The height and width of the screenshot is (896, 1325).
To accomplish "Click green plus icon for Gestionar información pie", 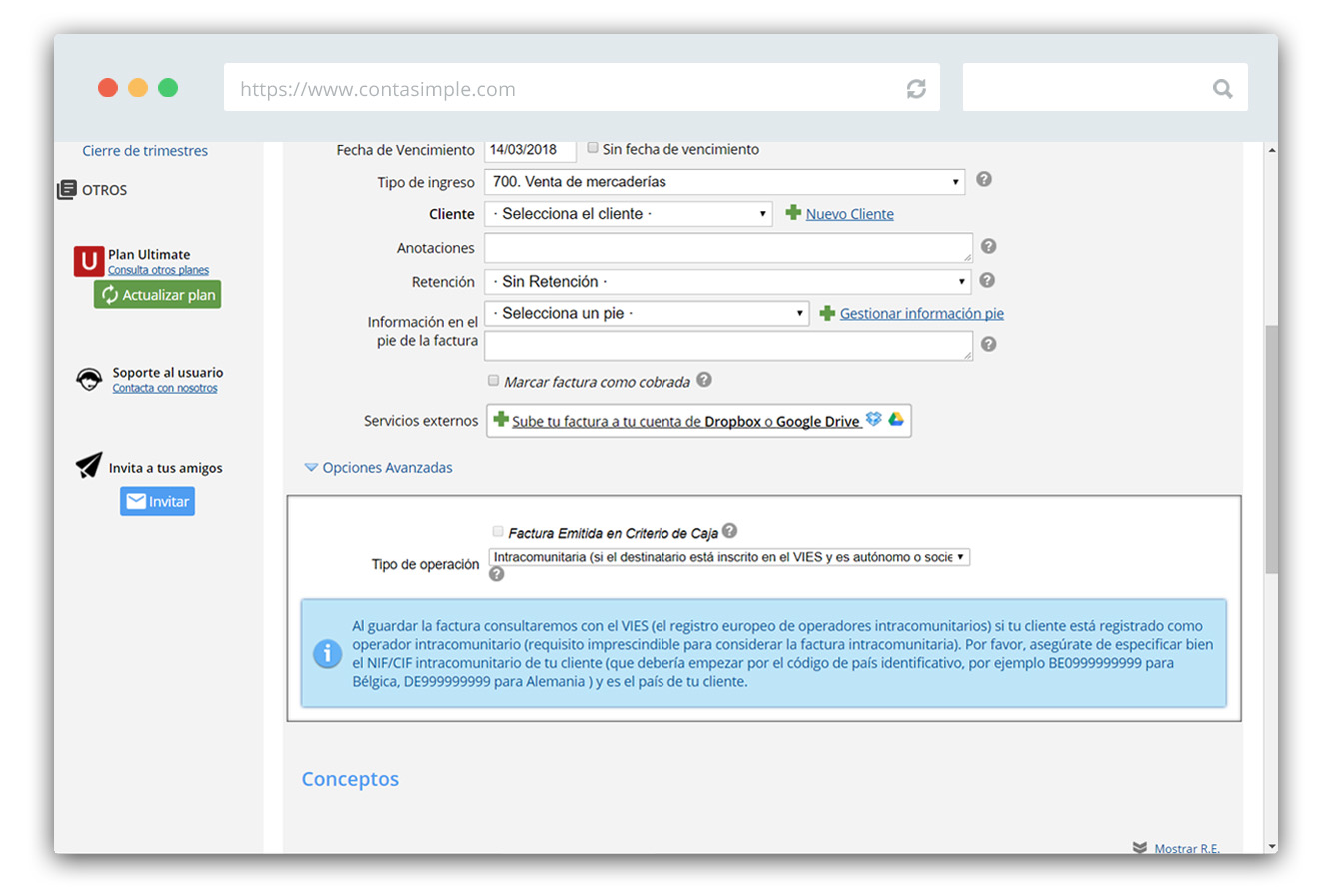I will coord(827,313).
